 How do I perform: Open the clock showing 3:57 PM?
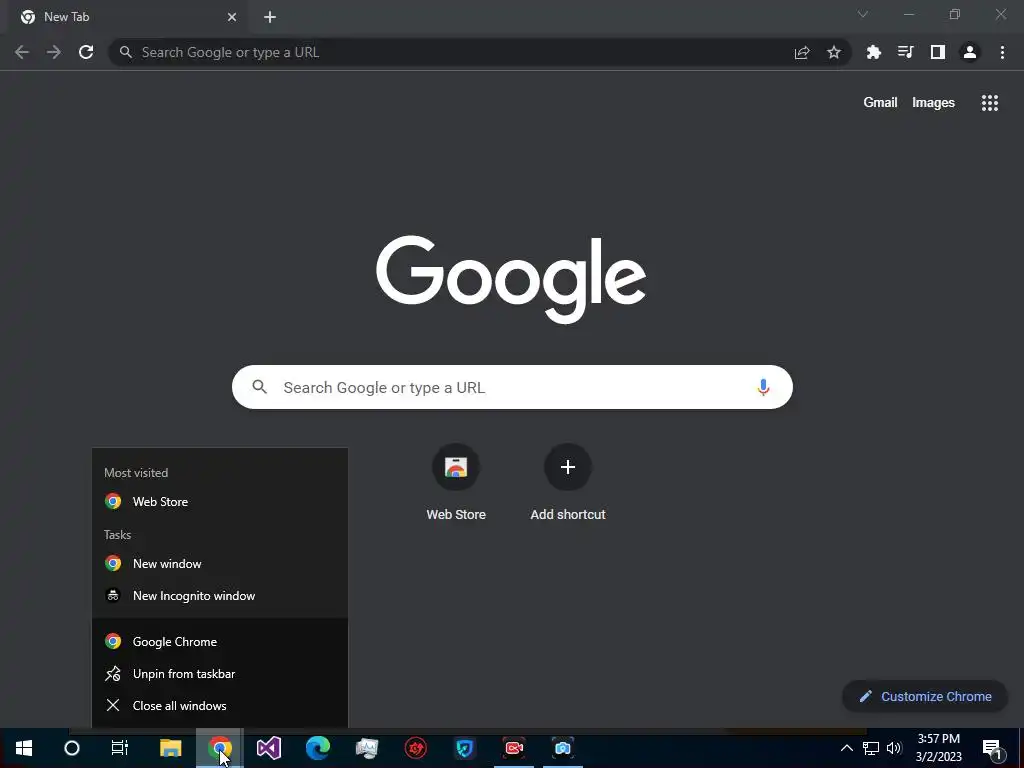click(x=938, y=748)
